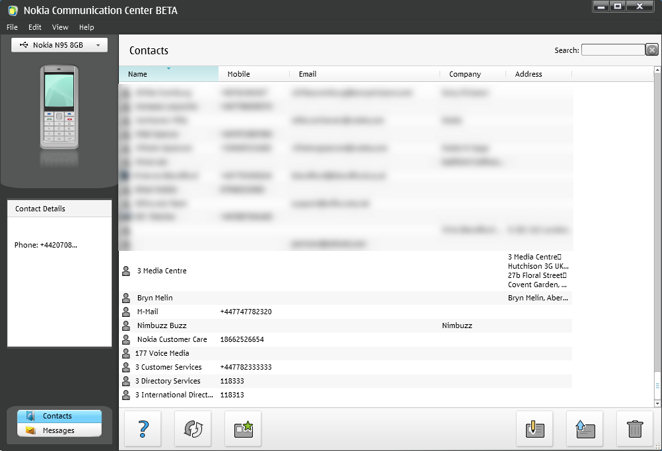Click the Nokia phone image
The width and height of the screenshot is (662, 451).
(x=59, y=108)
